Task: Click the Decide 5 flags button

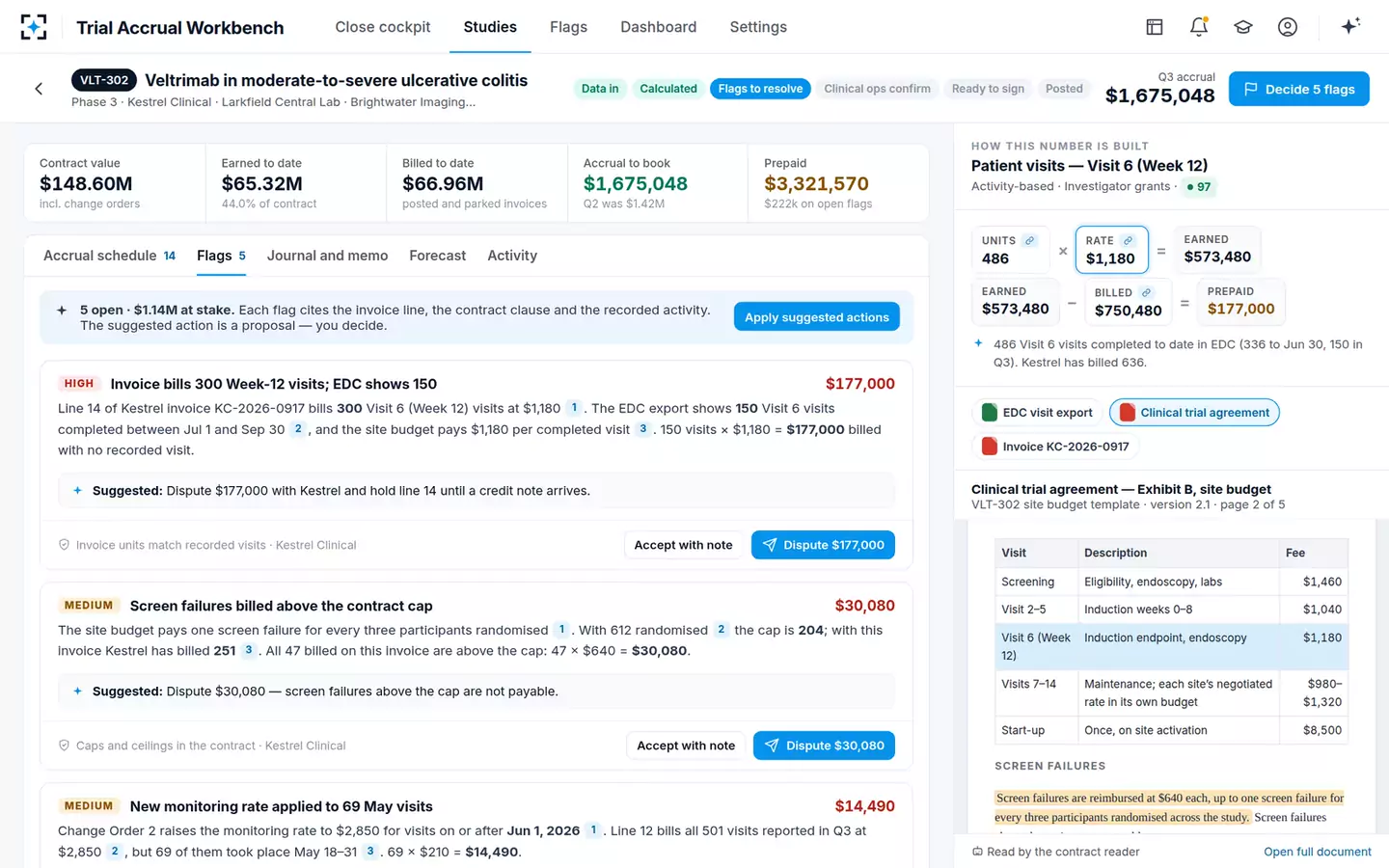Action: point(1298,89)
